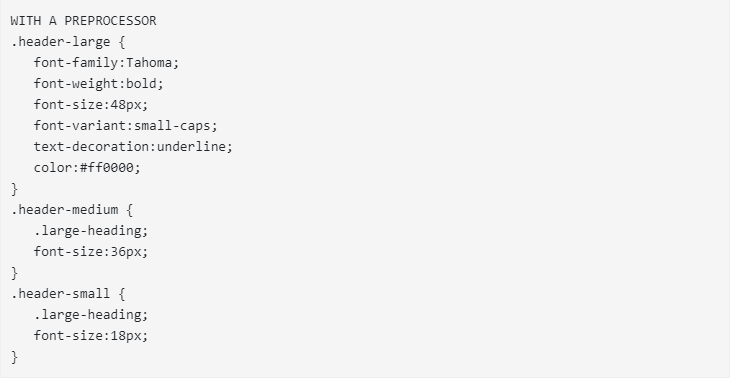Screen dimensions: 732x378
Task: Click the font-family:Tahoma declaration
Action: point(106,63)
